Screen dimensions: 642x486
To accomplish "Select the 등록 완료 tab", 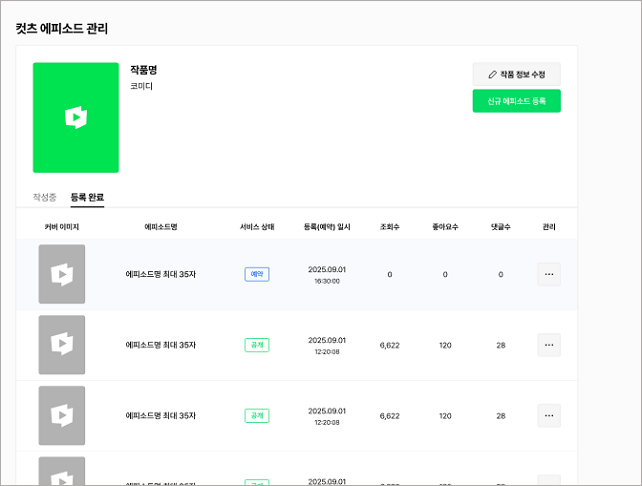I will [87, 197].
